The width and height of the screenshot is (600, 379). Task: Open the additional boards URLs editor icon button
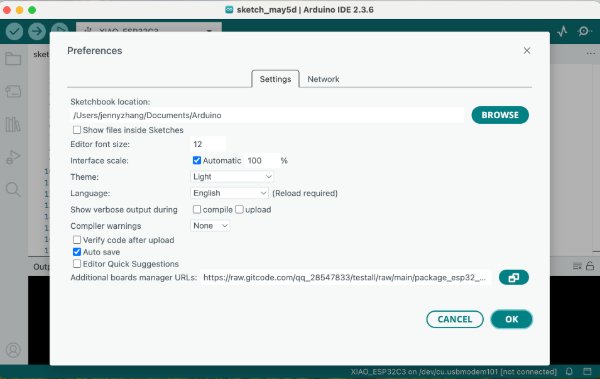pyautogui.click(x=514, y=278)
